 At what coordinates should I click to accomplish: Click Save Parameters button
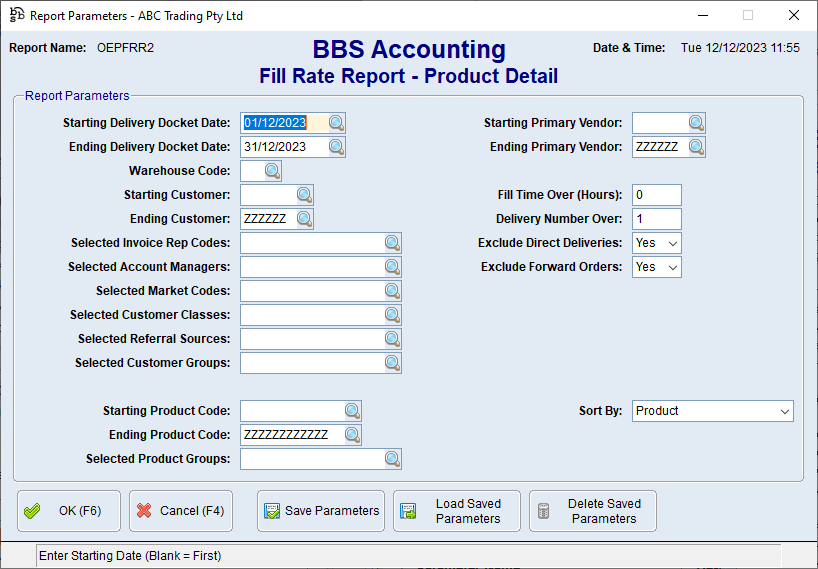tap(321, 511)
